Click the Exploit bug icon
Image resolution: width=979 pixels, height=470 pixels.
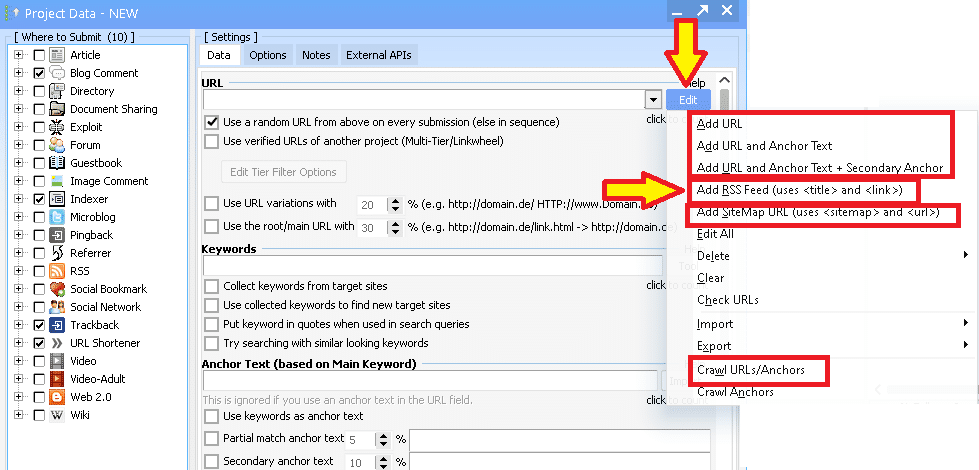57,127
